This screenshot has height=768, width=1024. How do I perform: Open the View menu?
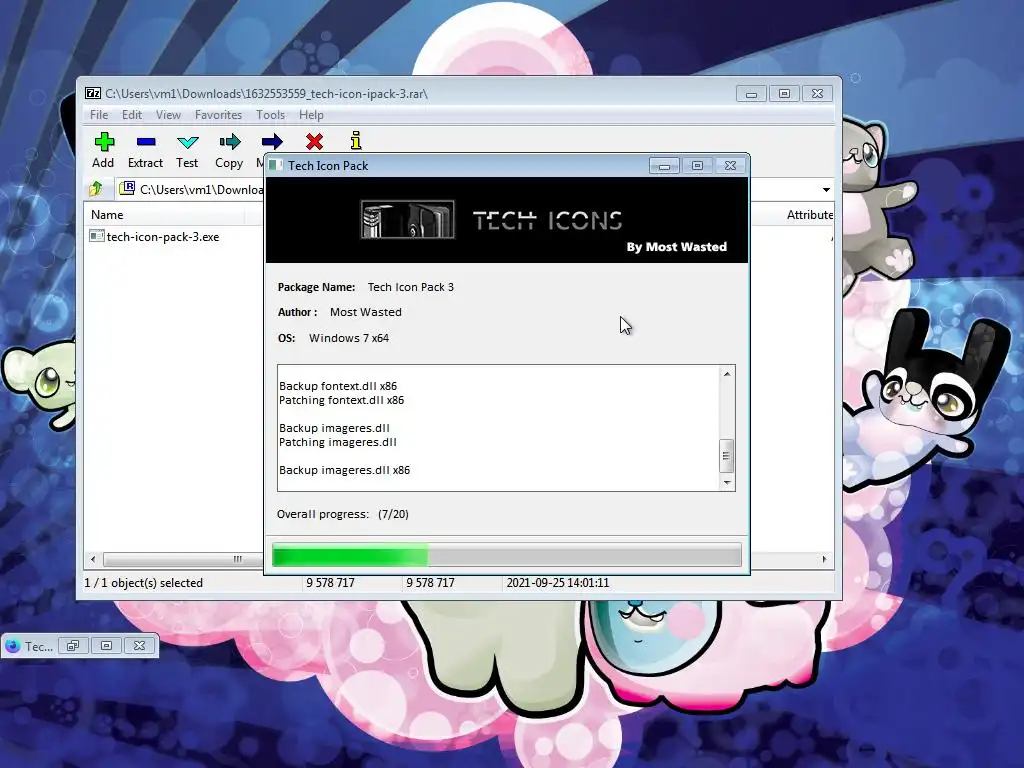(x=168, y=115)
